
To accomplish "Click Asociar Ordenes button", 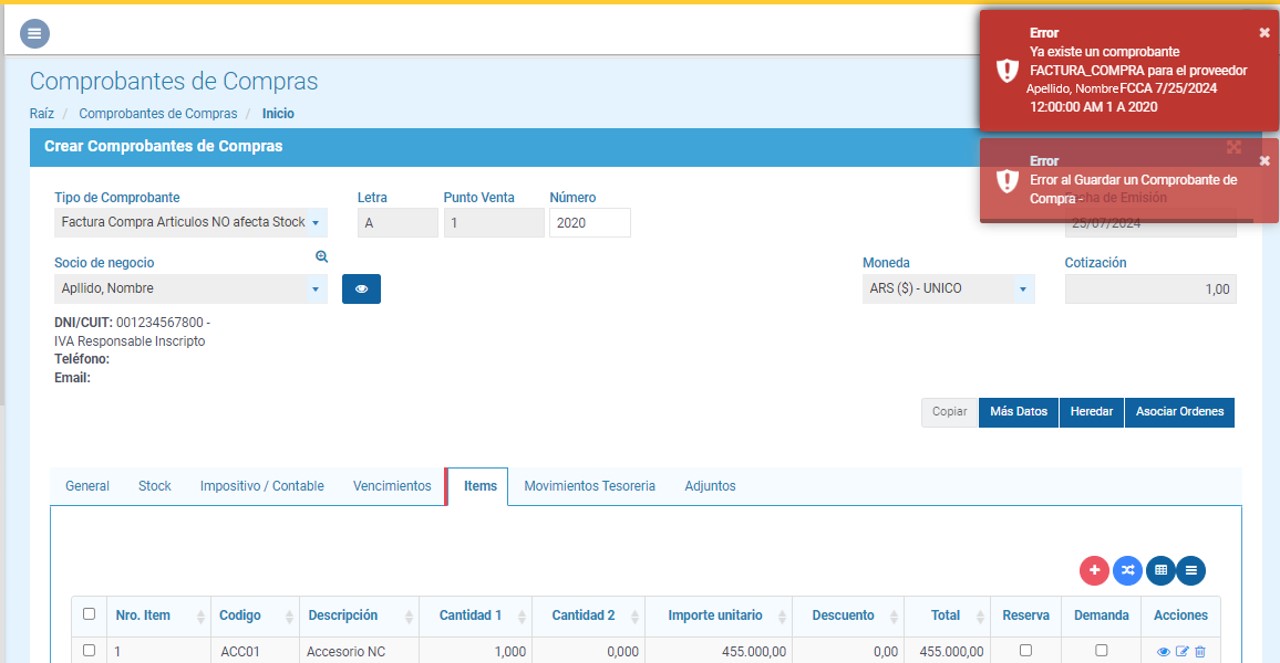I will pyautogui.click(x=1180, y=412).
